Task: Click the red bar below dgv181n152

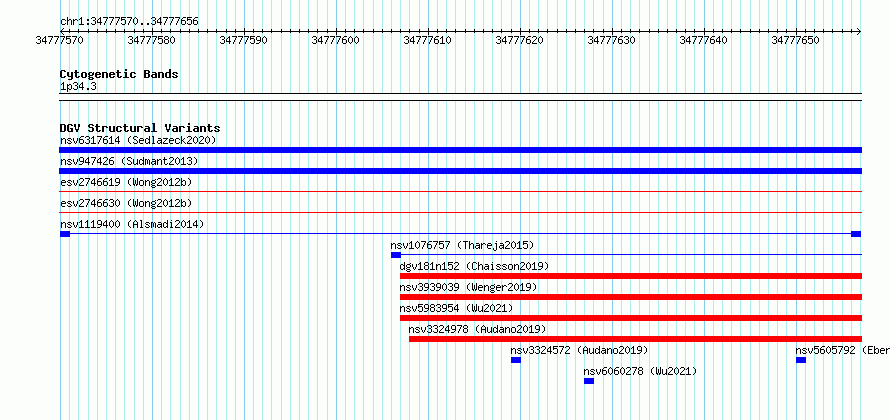Action: tap(631, 276)
